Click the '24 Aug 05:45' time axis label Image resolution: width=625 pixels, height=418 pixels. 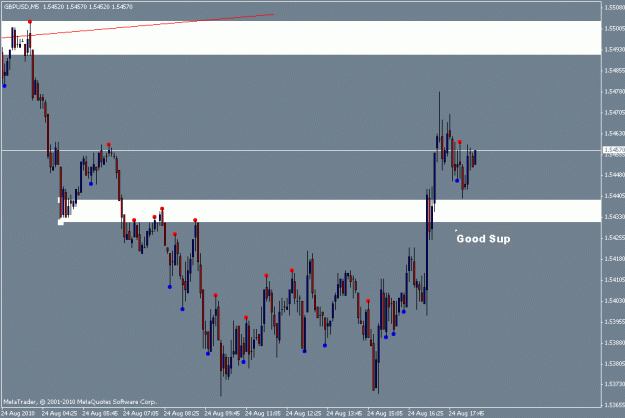[x=100, y=413]
